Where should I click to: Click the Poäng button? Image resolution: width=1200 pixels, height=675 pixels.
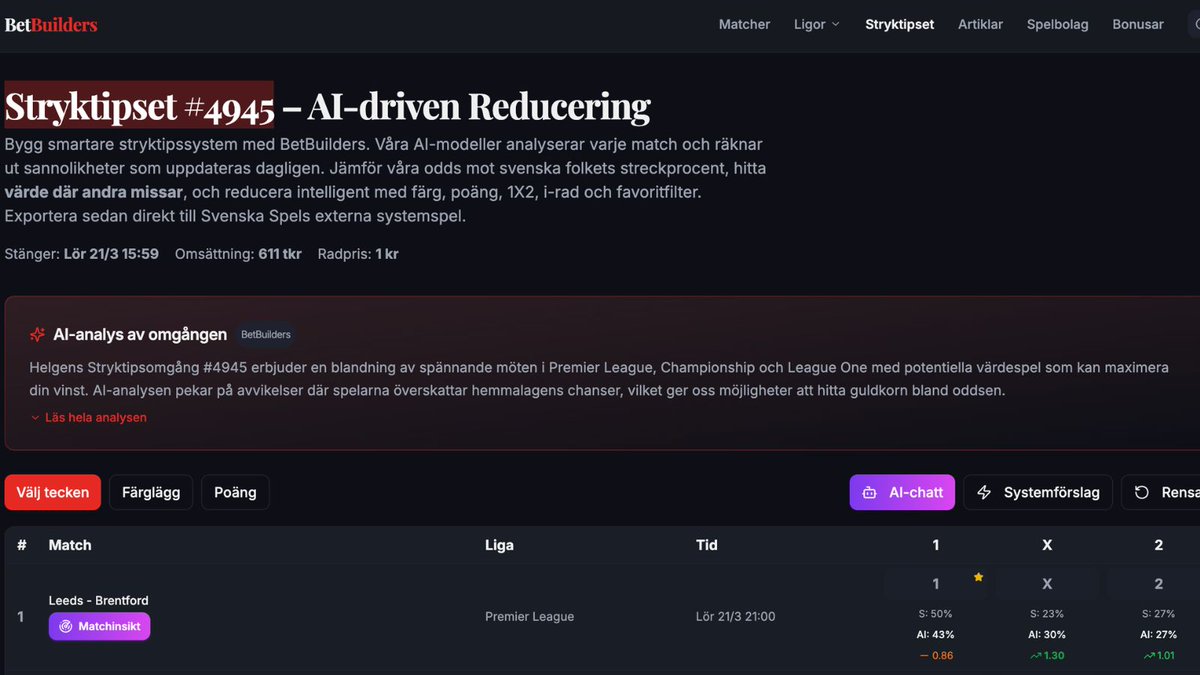coord(235,492)
